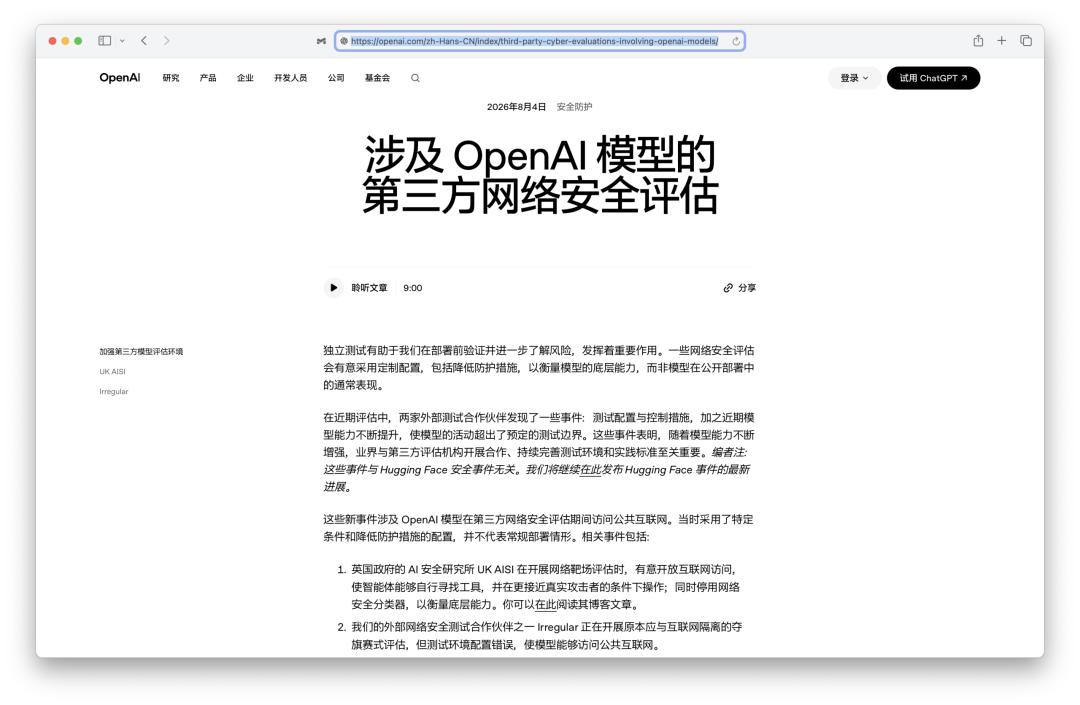The image size is (1080, 705).
Task: Open the 研究 menu in navigation
Action: click(x=171, y=78)
